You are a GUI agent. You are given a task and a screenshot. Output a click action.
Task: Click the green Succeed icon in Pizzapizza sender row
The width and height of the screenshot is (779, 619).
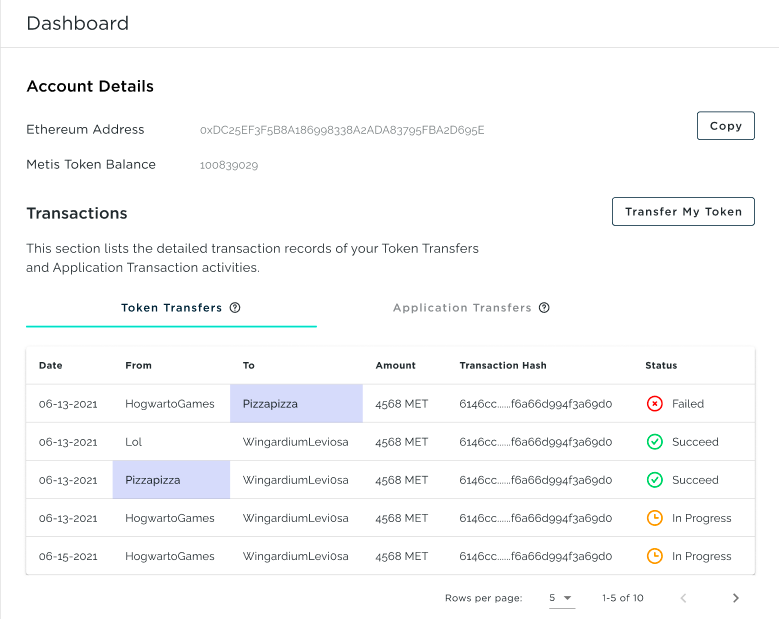655,480
